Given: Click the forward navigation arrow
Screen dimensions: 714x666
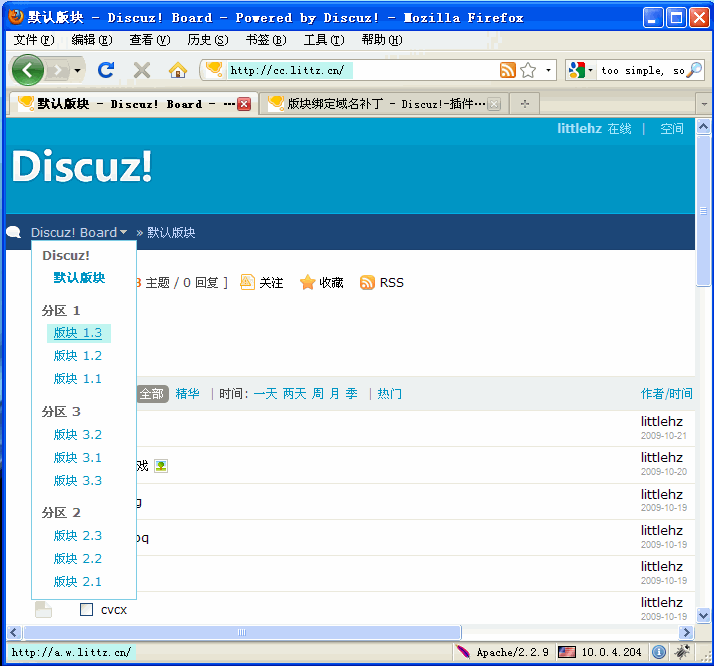Looking at the screenshot, I should pos(58,71).
